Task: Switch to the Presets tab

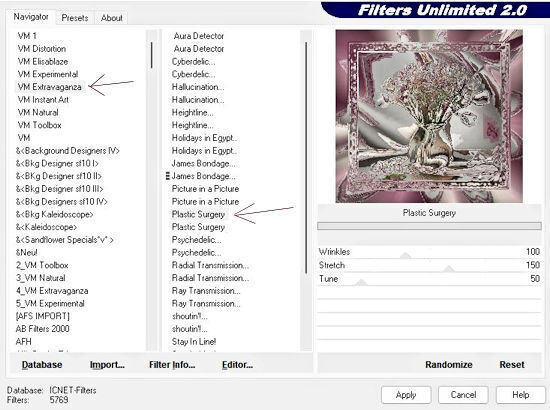Action: pyautogui.click(x=75, y=18)
